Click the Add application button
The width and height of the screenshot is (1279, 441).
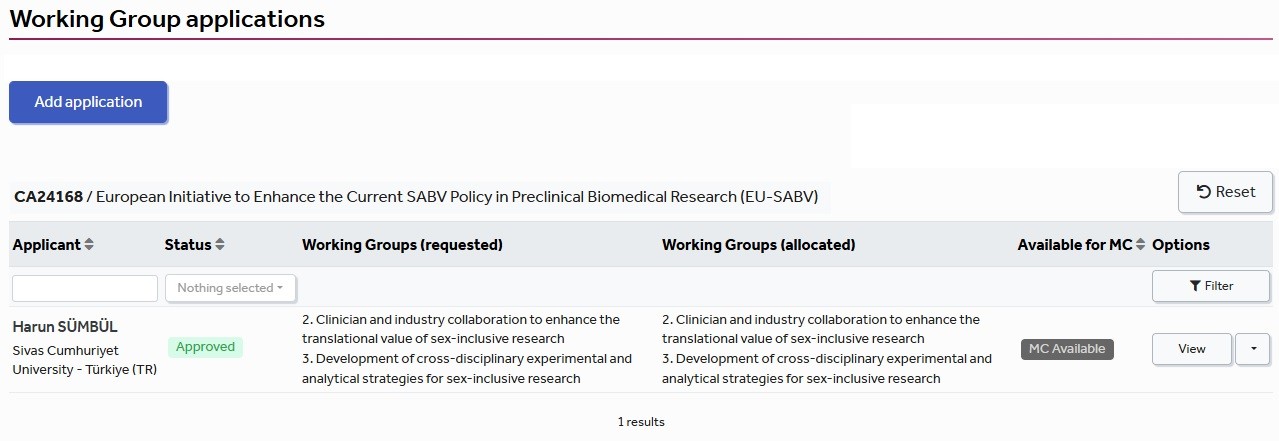pyautogui.click(x=88, y=102)
